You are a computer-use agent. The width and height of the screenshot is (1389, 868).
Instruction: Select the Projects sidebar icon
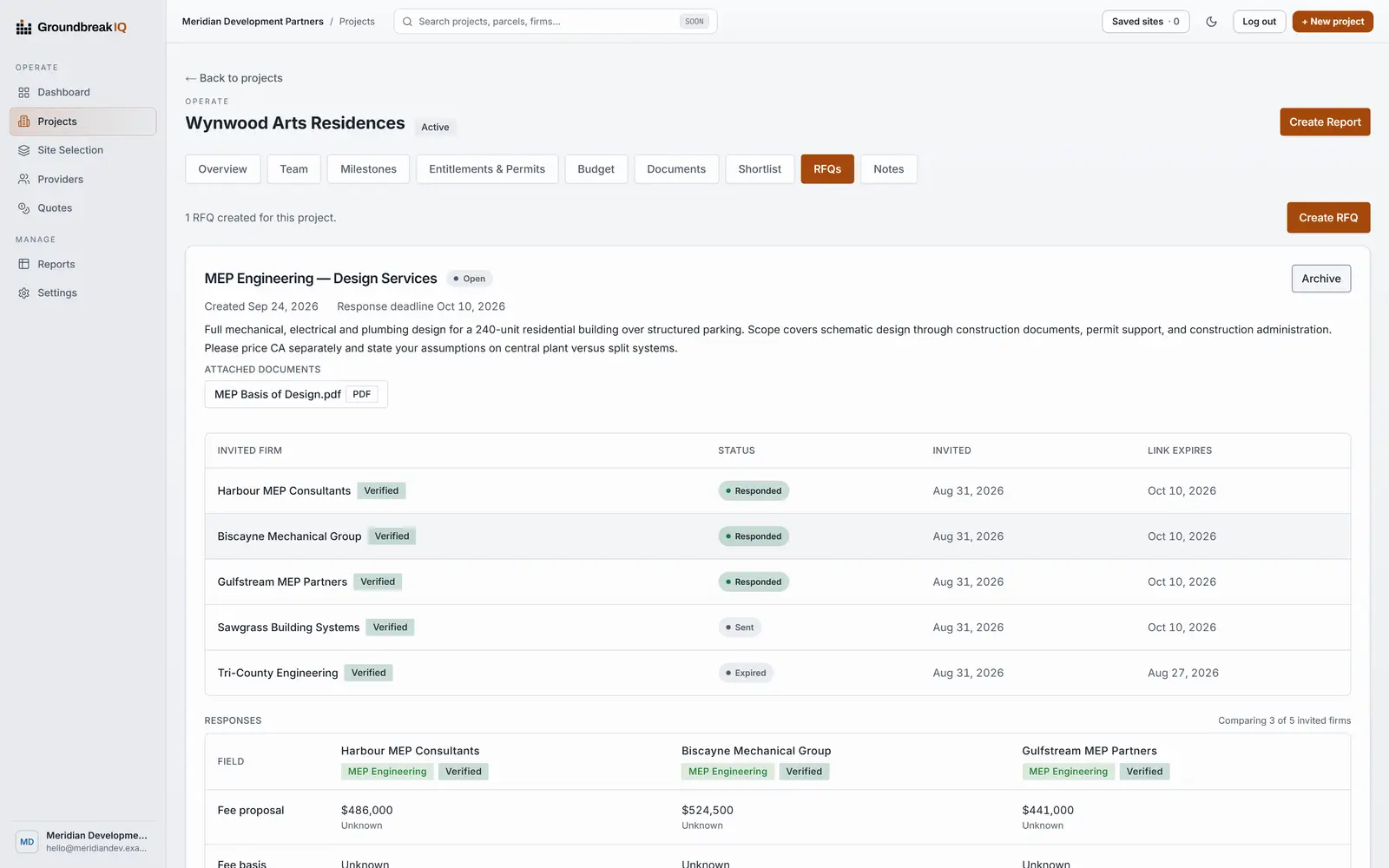[24, 122]
